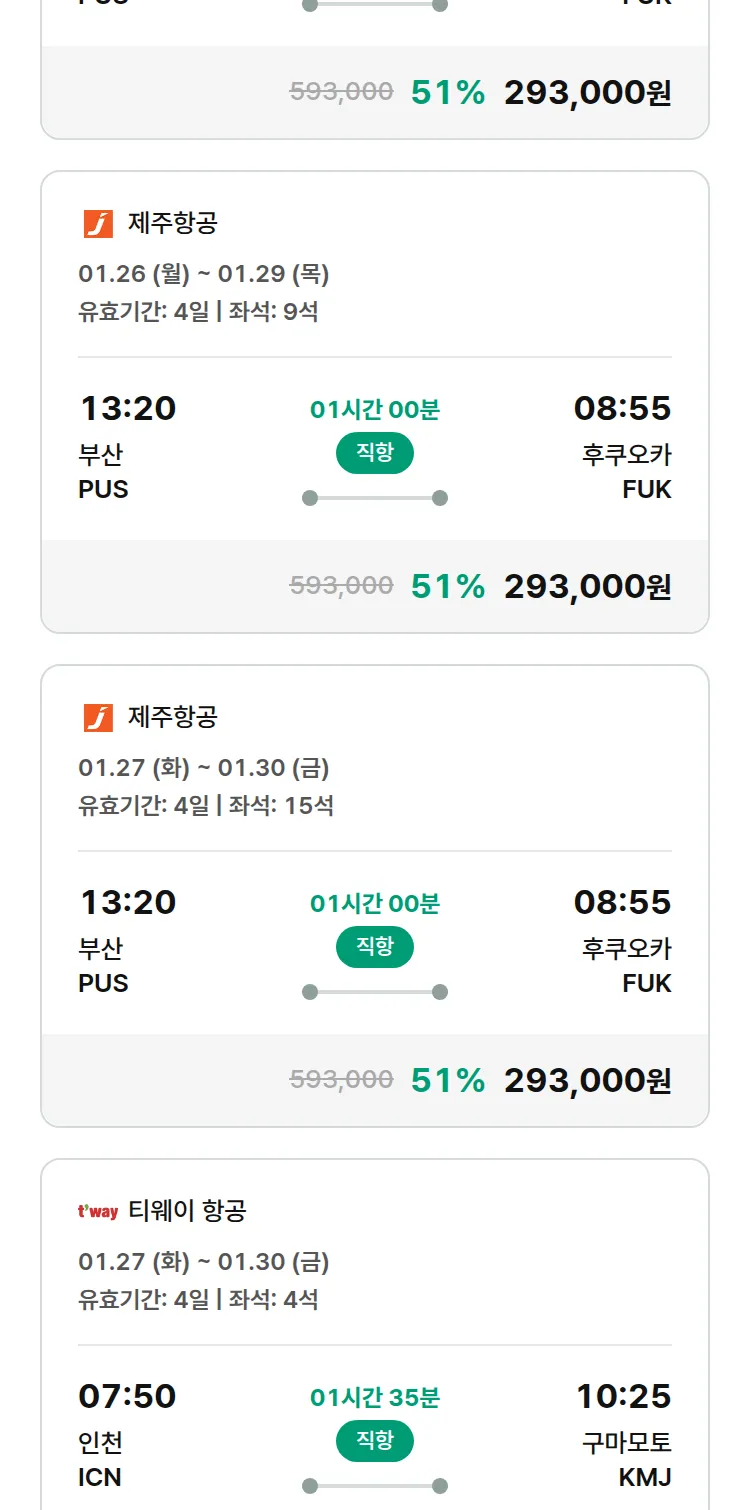Tap the 10:25 Kumamoto arrival time
Viewport: 750px width, 1510px height.
pos(623,1396)
